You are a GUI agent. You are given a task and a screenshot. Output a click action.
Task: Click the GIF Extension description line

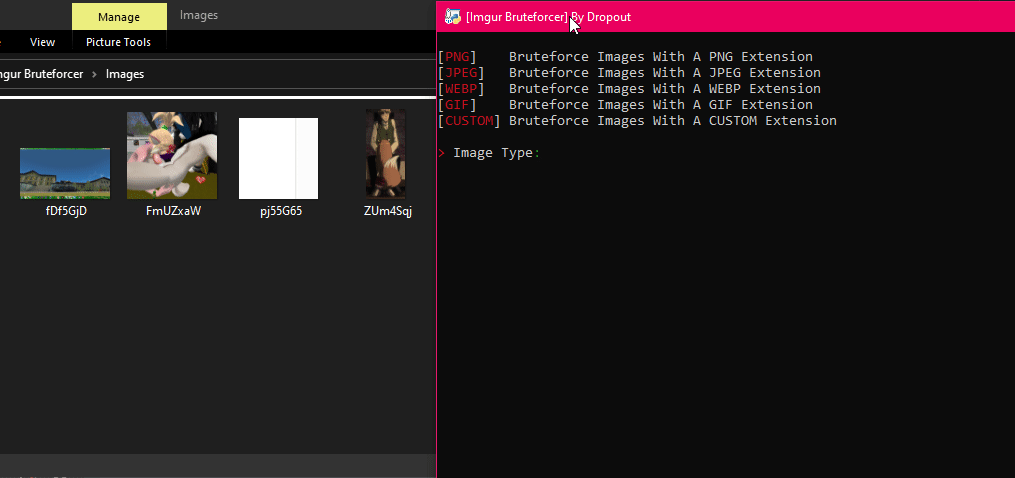coord(661,105)
